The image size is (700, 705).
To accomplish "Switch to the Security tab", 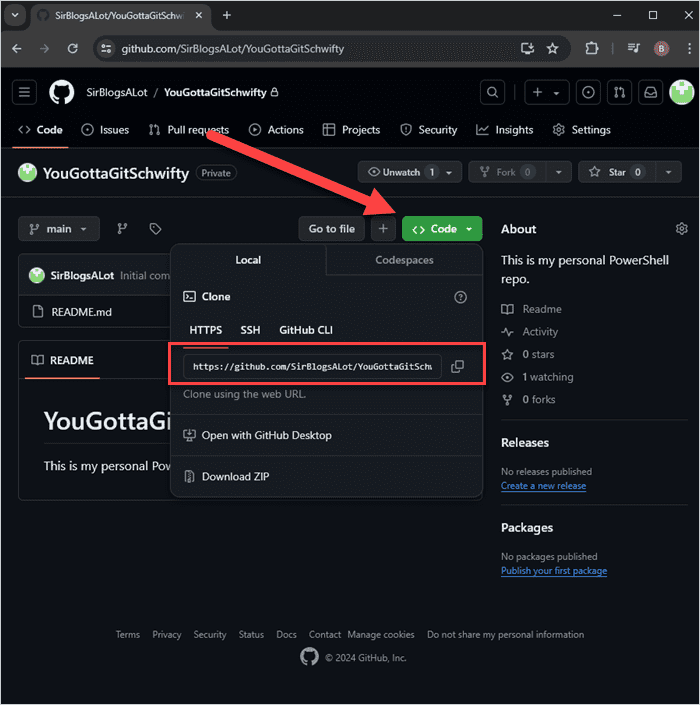I will [428, 130].
